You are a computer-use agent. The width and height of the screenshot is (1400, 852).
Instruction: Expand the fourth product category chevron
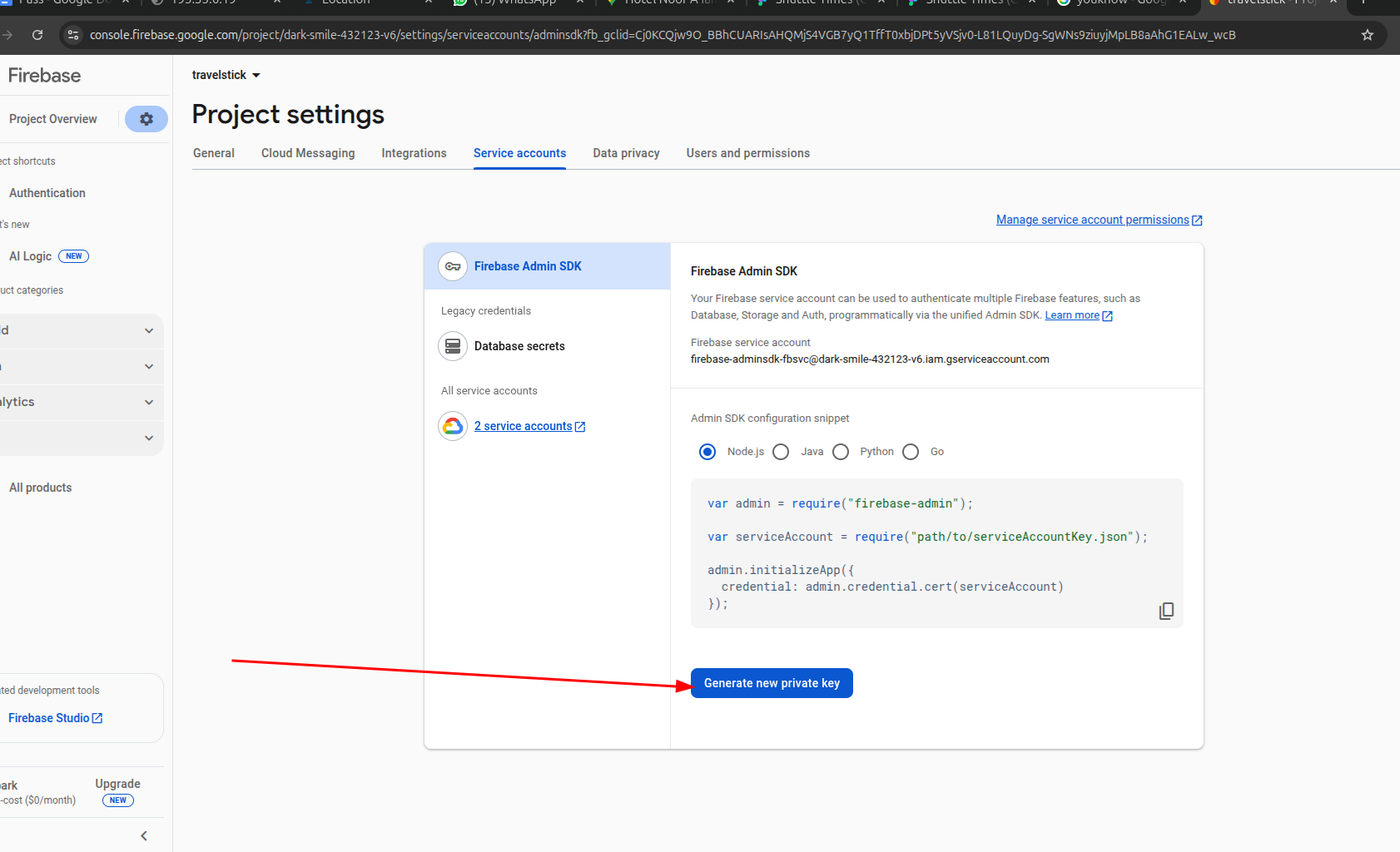click(x=149, y=438)
